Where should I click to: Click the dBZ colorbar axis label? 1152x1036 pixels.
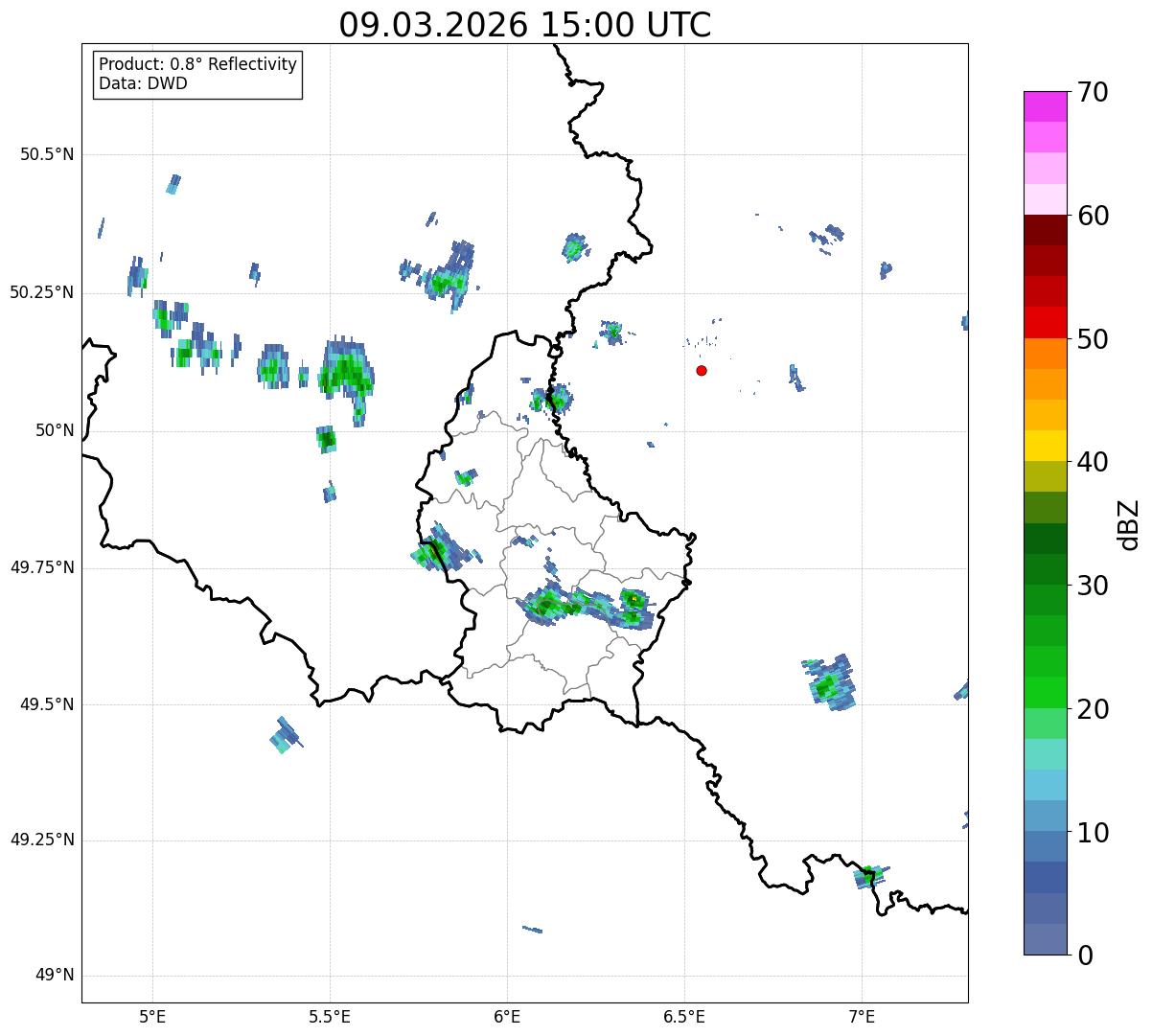pyautogui.click(x=1129, y=524)
